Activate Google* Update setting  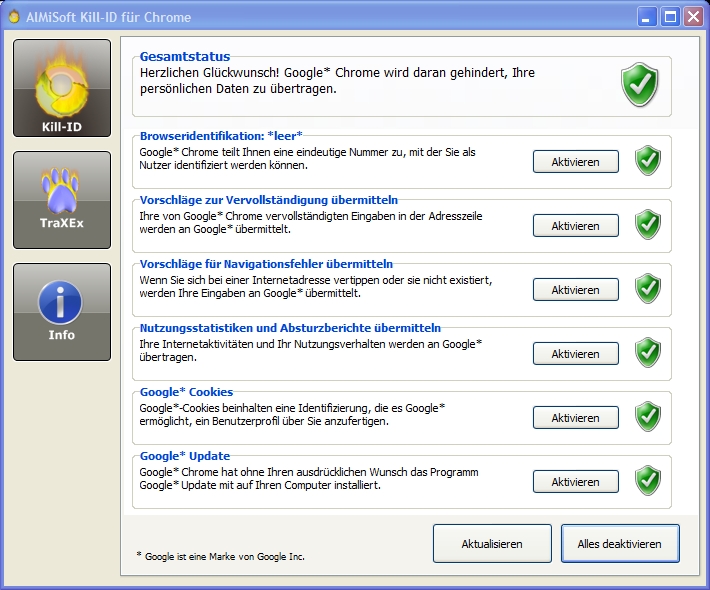(576, 482)
